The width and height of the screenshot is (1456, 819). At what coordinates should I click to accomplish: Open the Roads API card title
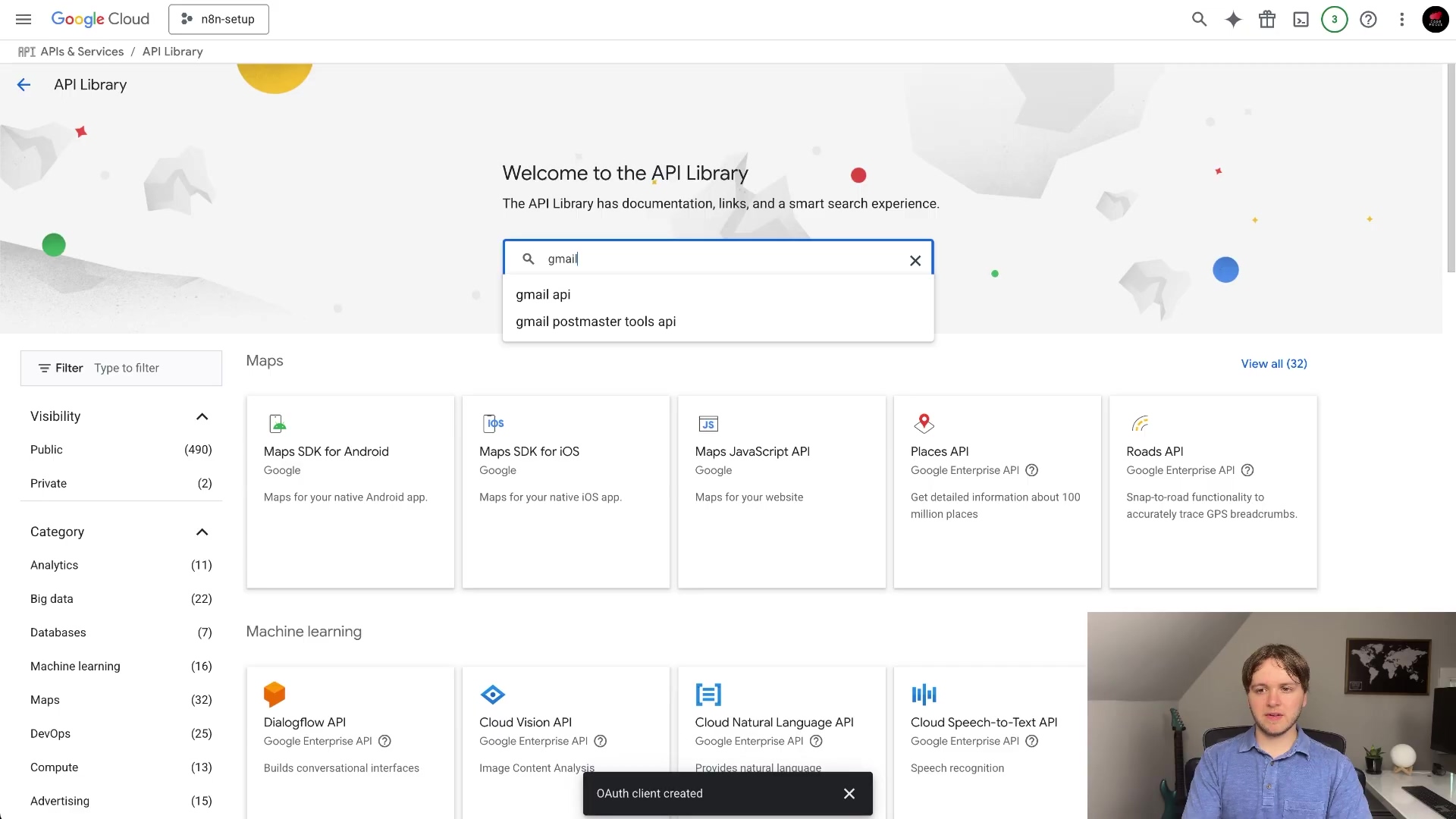point(1155,451)
